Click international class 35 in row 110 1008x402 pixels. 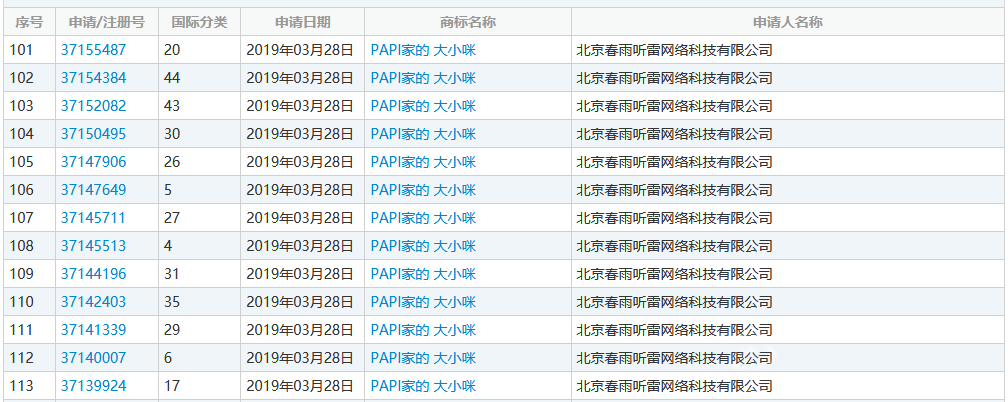tap(172, 302)
